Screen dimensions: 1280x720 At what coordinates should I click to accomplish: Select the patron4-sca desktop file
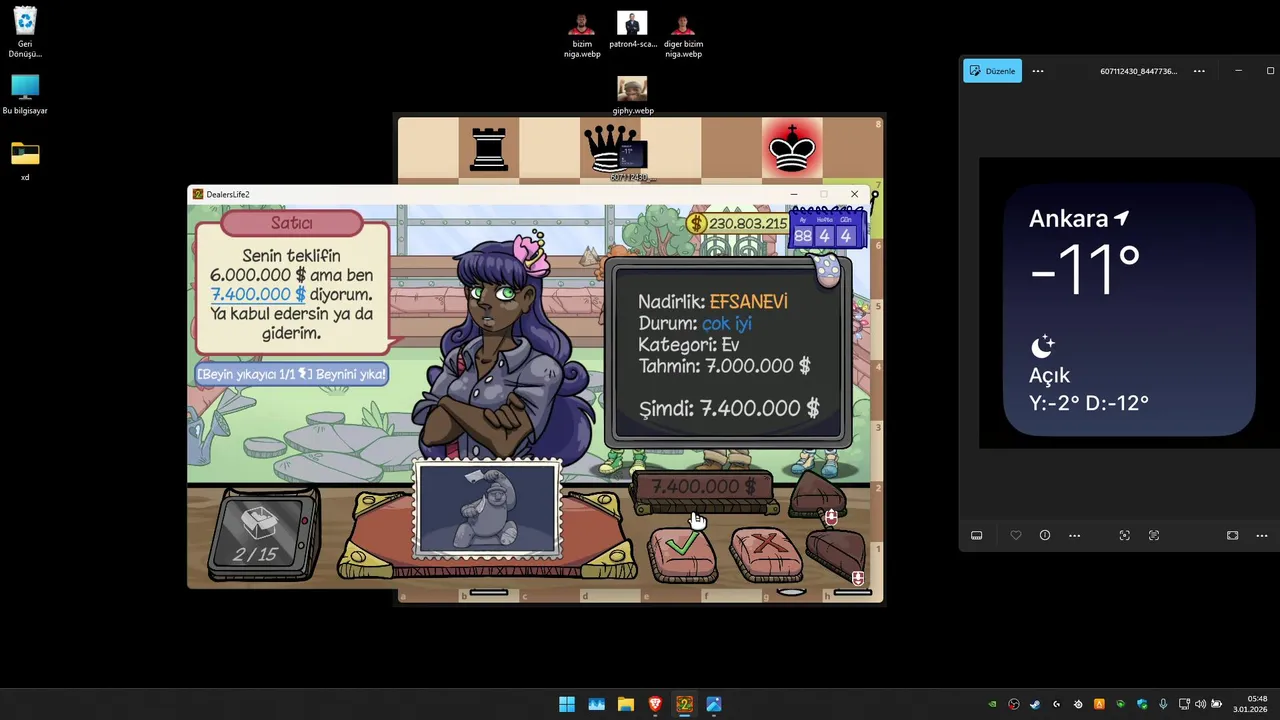632,30
